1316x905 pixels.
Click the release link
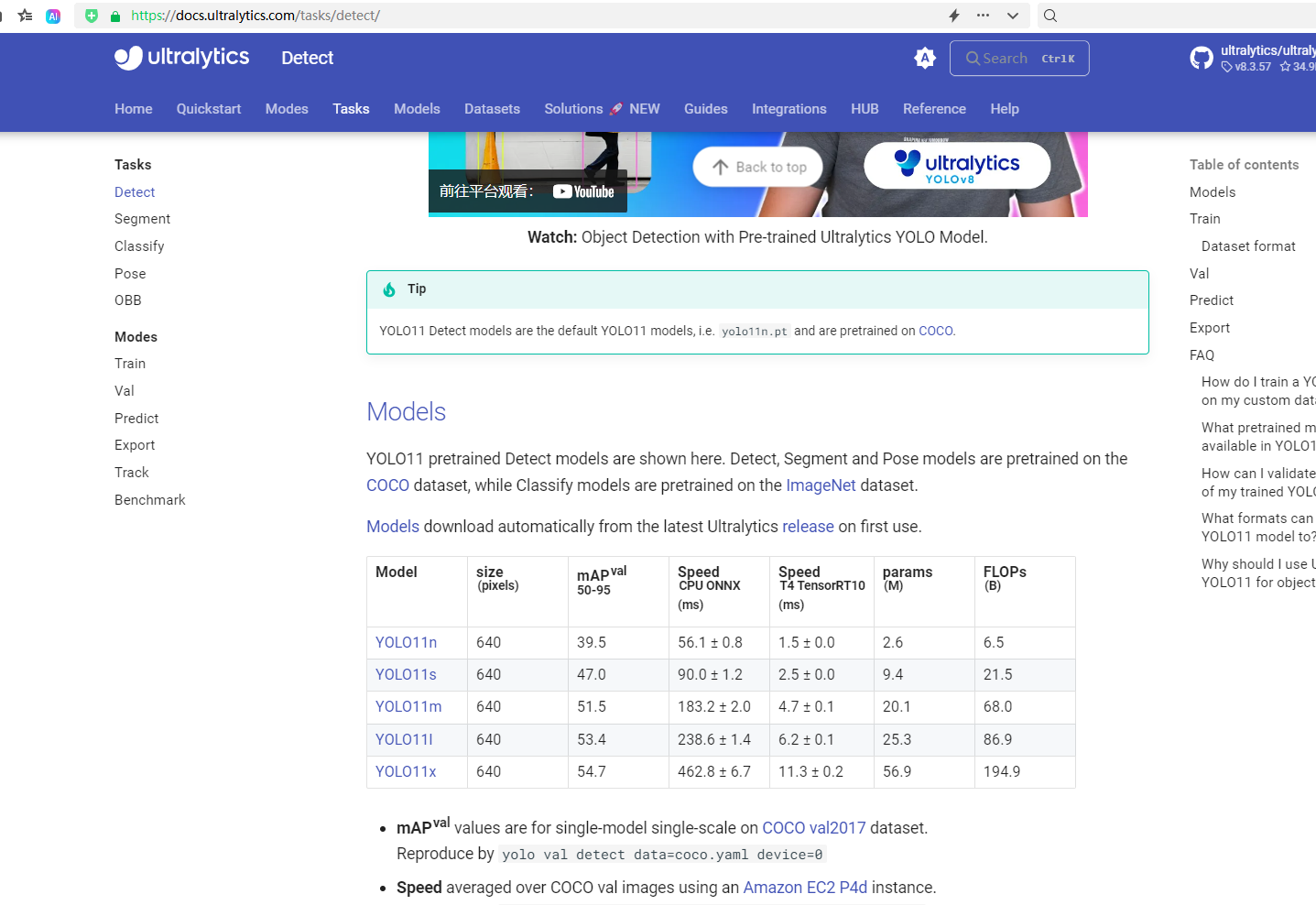[x=808, y=527]
